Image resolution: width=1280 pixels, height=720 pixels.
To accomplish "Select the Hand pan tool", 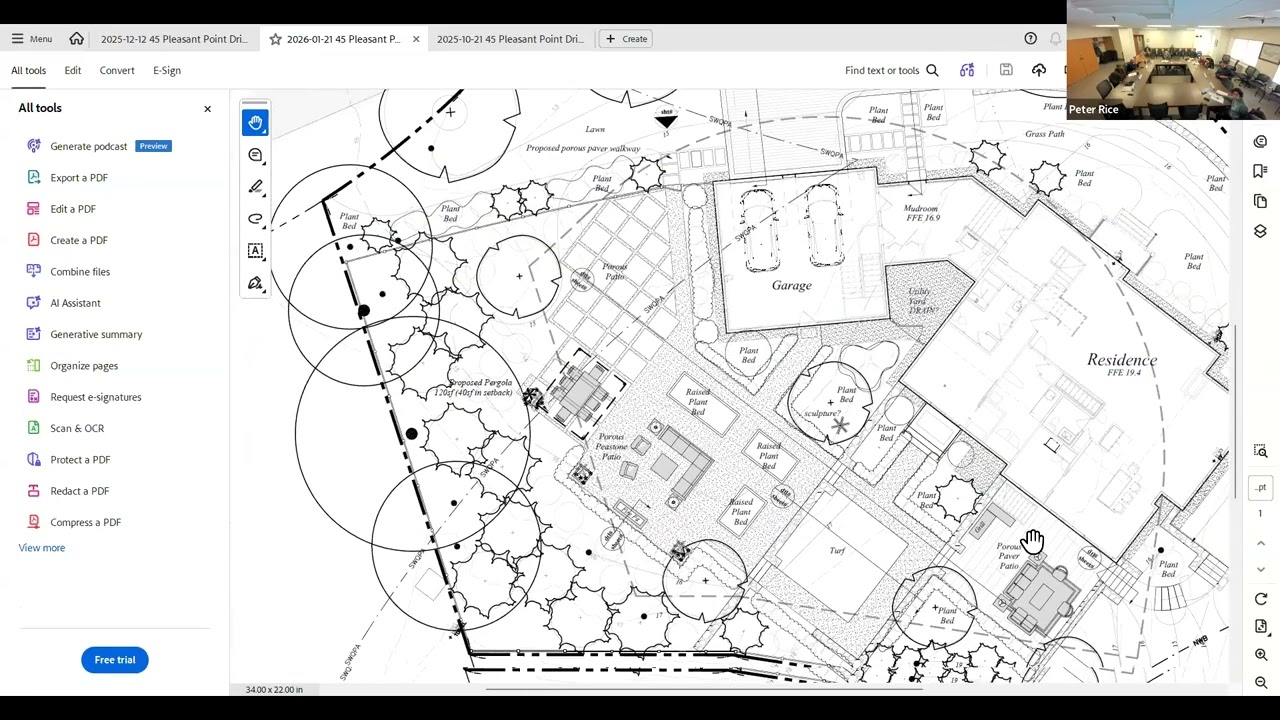I will pyautogui.click(x=255, y=123).
